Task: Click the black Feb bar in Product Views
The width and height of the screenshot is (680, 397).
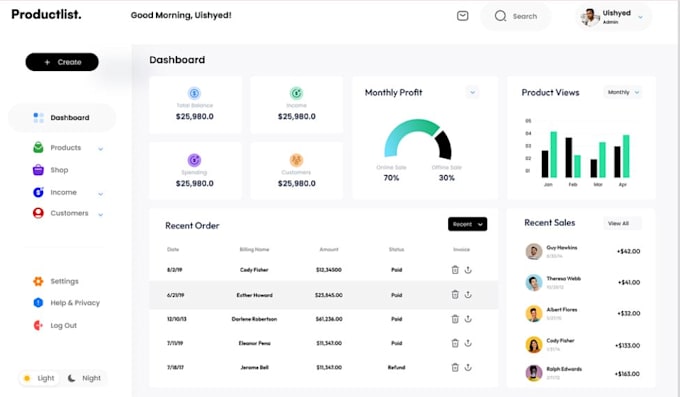Action: [569, 157]
